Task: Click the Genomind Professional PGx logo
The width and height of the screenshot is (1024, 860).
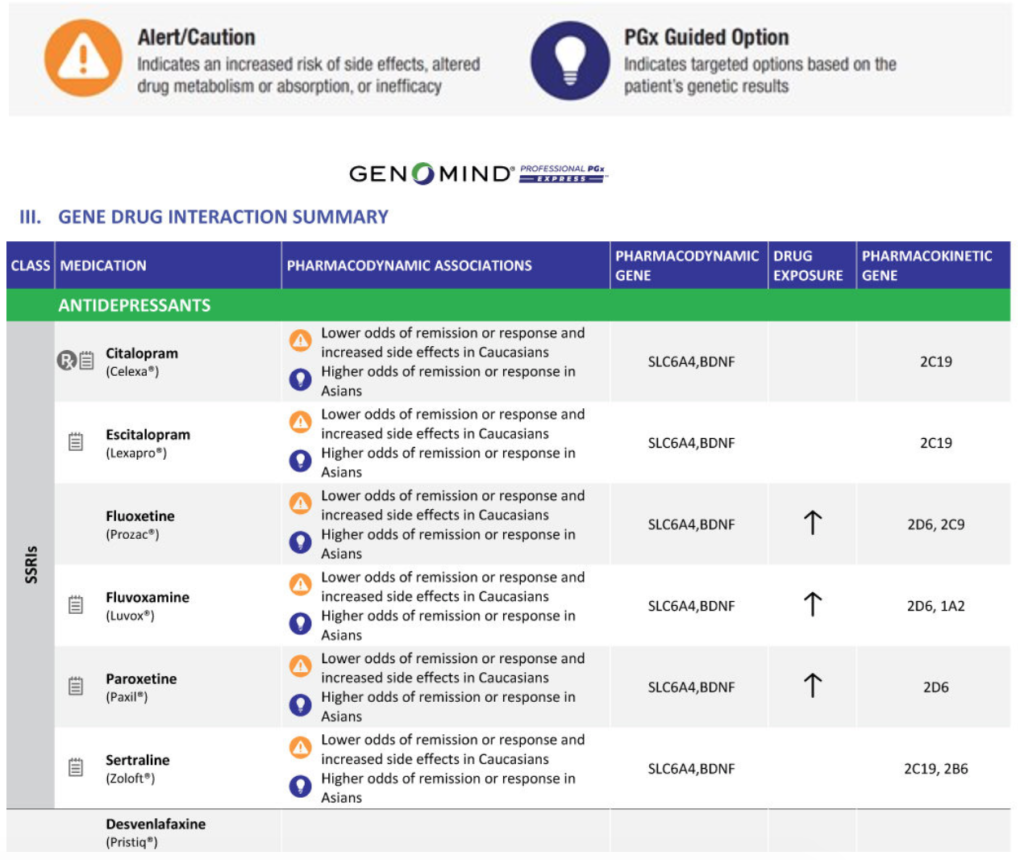Action: tap(478, 174)
